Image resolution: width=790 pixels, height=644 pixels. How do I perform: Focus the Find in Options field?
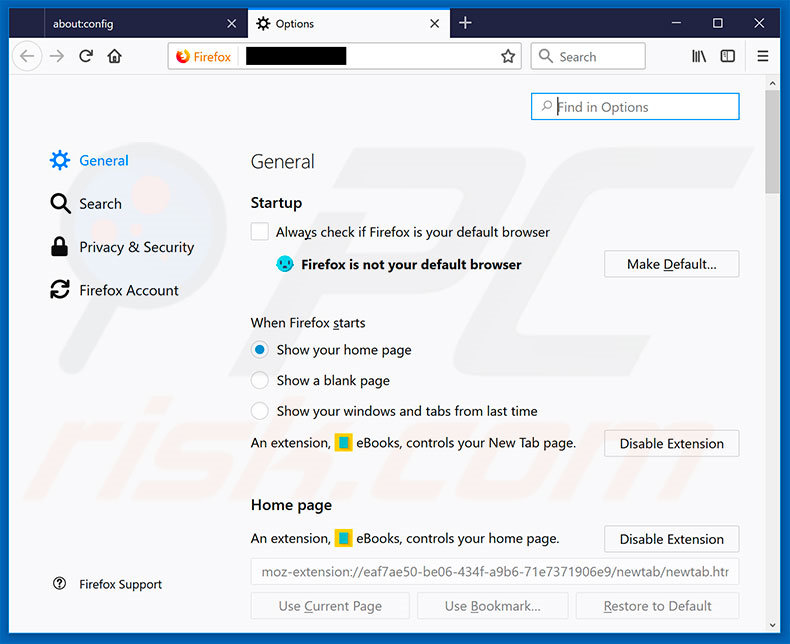pos(635,106)
